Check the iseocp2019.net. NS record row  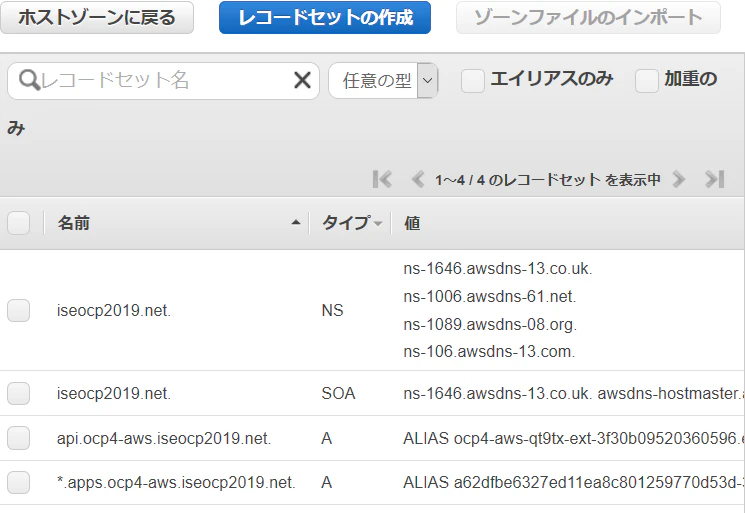coord(19,310)
